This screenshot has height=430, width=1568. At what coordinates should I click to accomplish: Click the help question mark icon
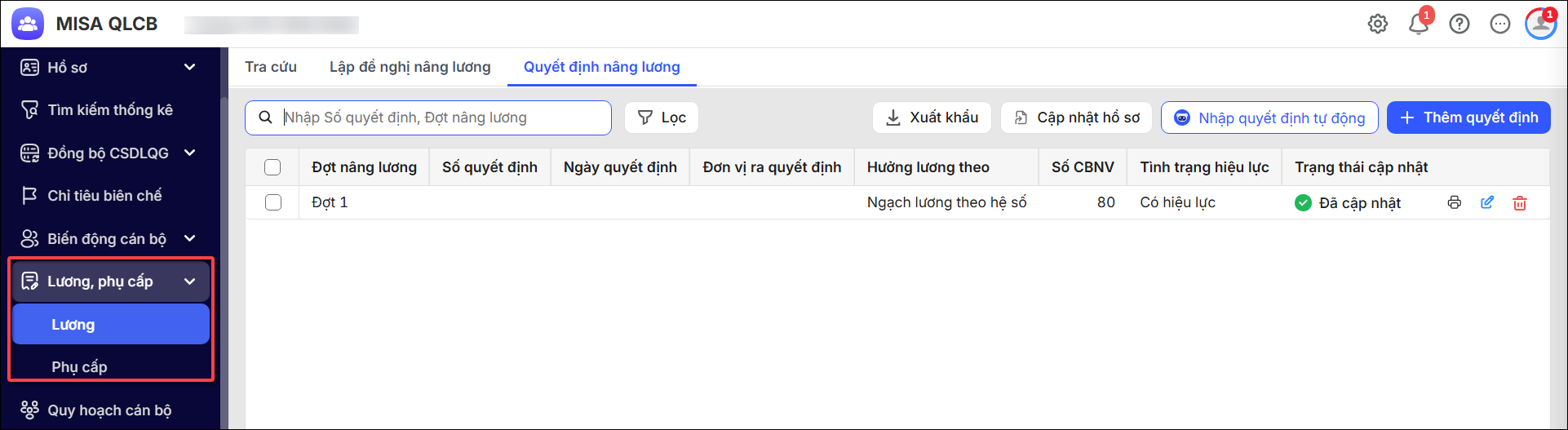(x=1459, y=24)
